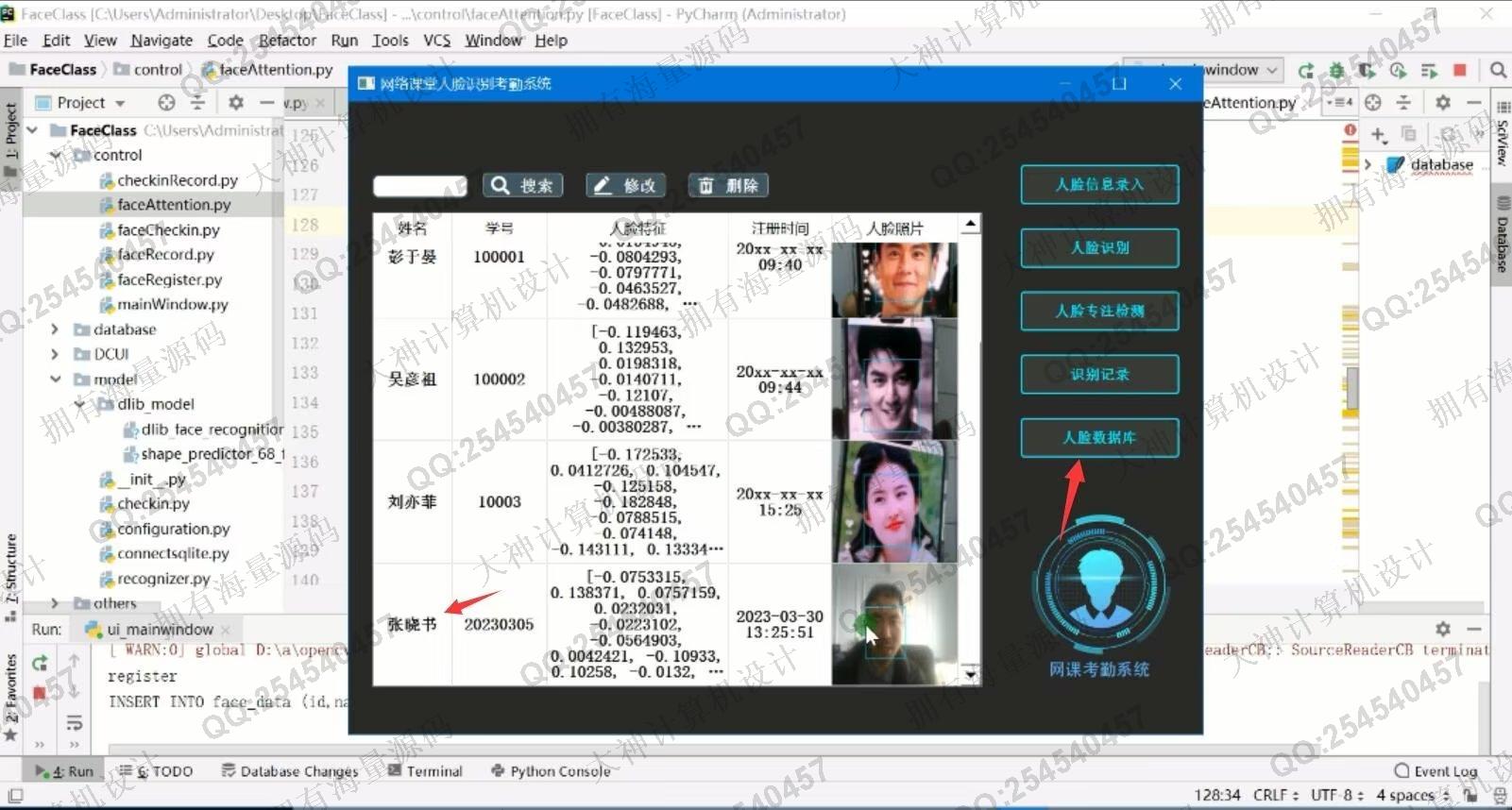Toggle the 1: Project side tool window

coord(10,140)
